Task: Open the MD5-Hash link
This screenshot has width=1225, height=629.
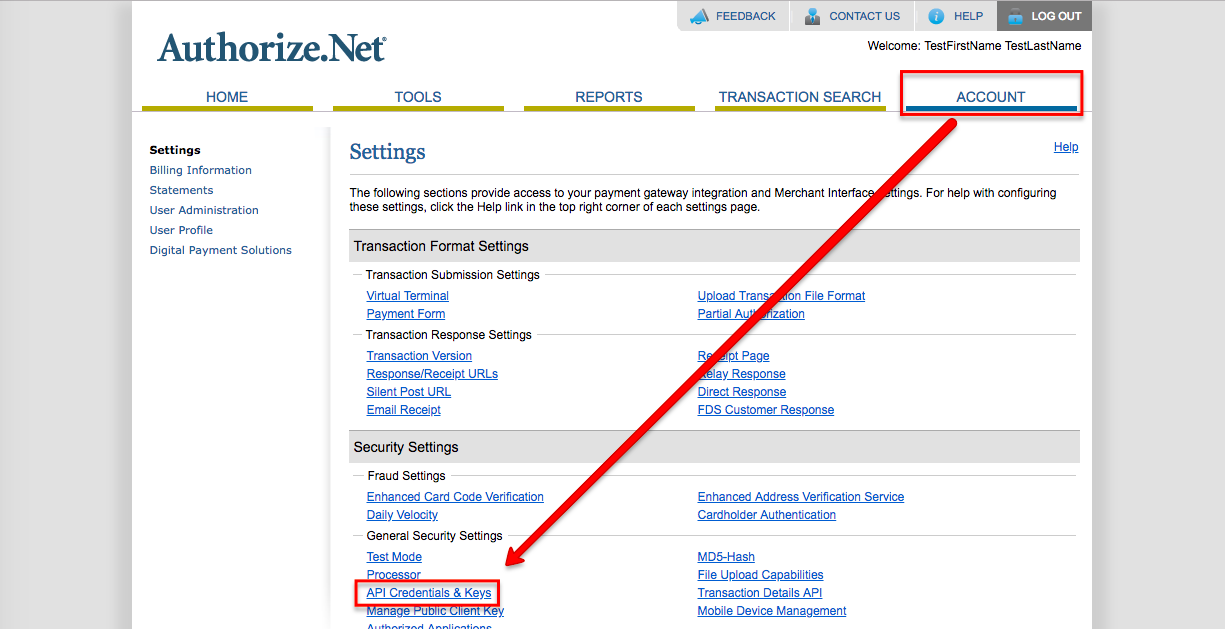Action: pos(726,557)
